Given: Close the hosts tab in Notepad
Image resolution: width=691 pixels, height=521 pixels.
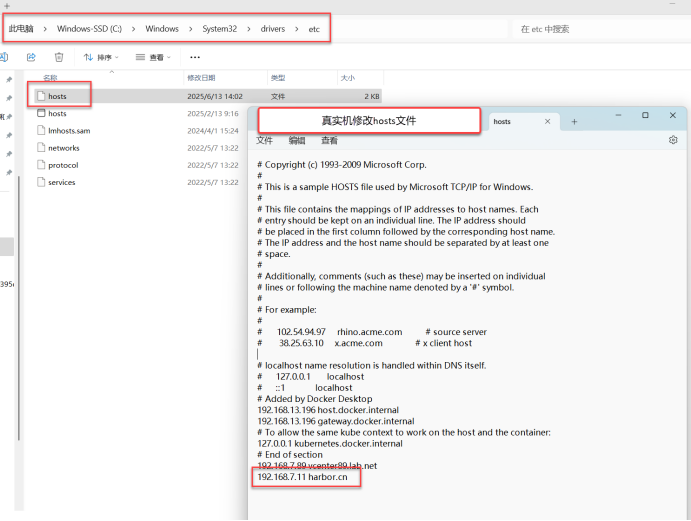Looking at the screenshot, I should 547,122.
